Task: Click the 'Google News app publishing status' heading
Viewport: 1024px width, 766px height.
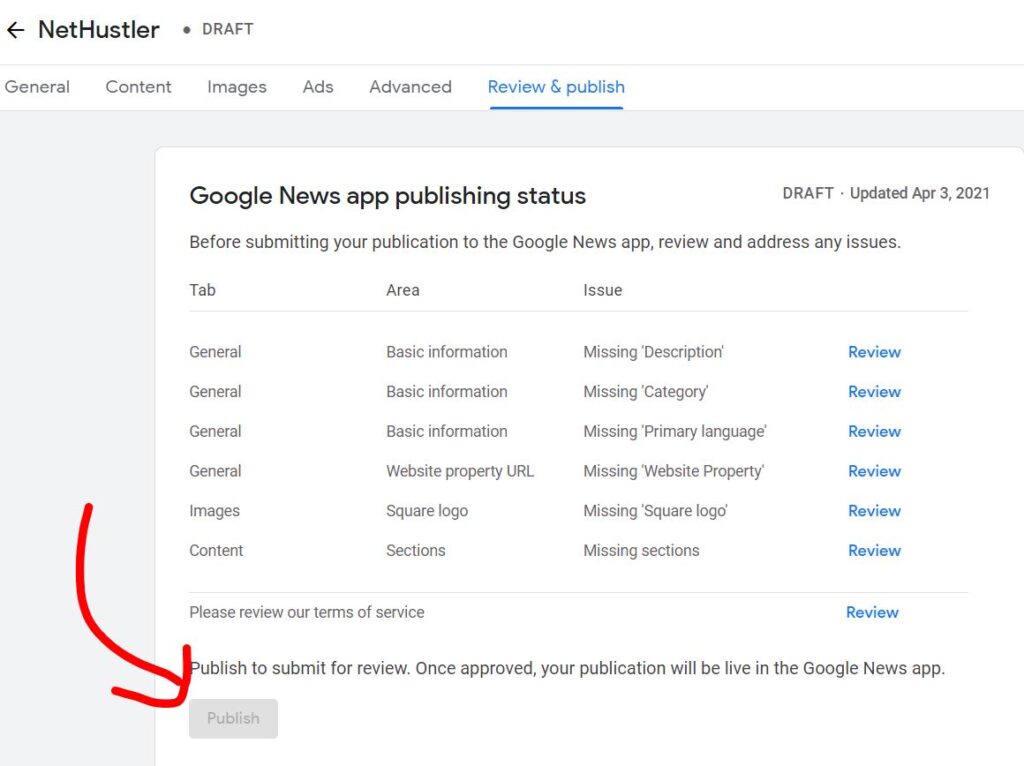Action: pos(387,196)
